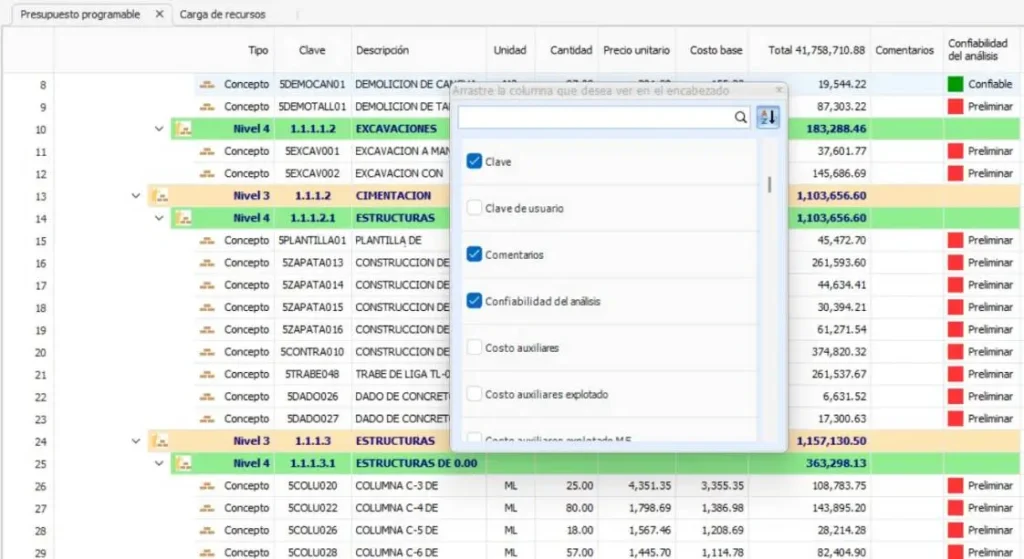Click the Precio unitario column header
Screen dimensions: 1024x559
(x=637, y=50)
